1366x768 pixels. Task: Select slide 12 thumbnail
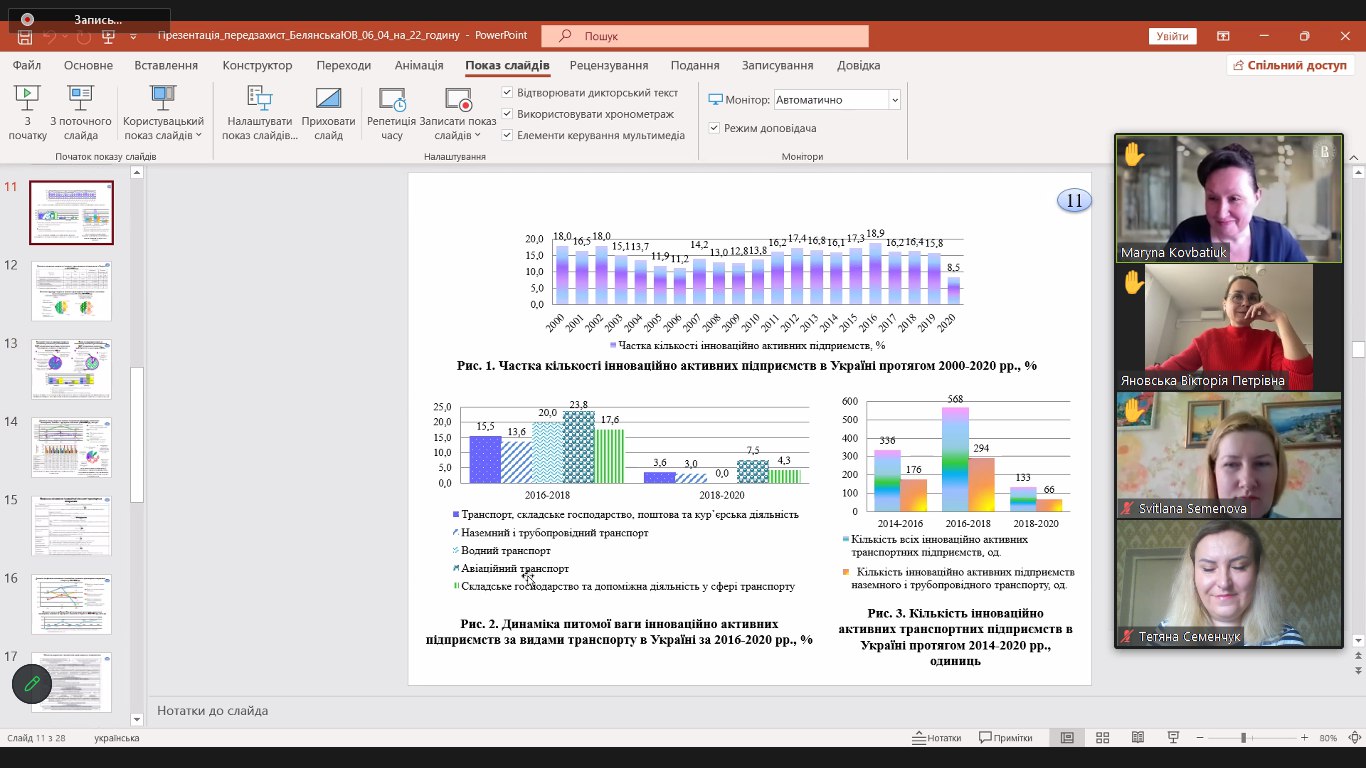pyautogui.click(x=71, y=291)
